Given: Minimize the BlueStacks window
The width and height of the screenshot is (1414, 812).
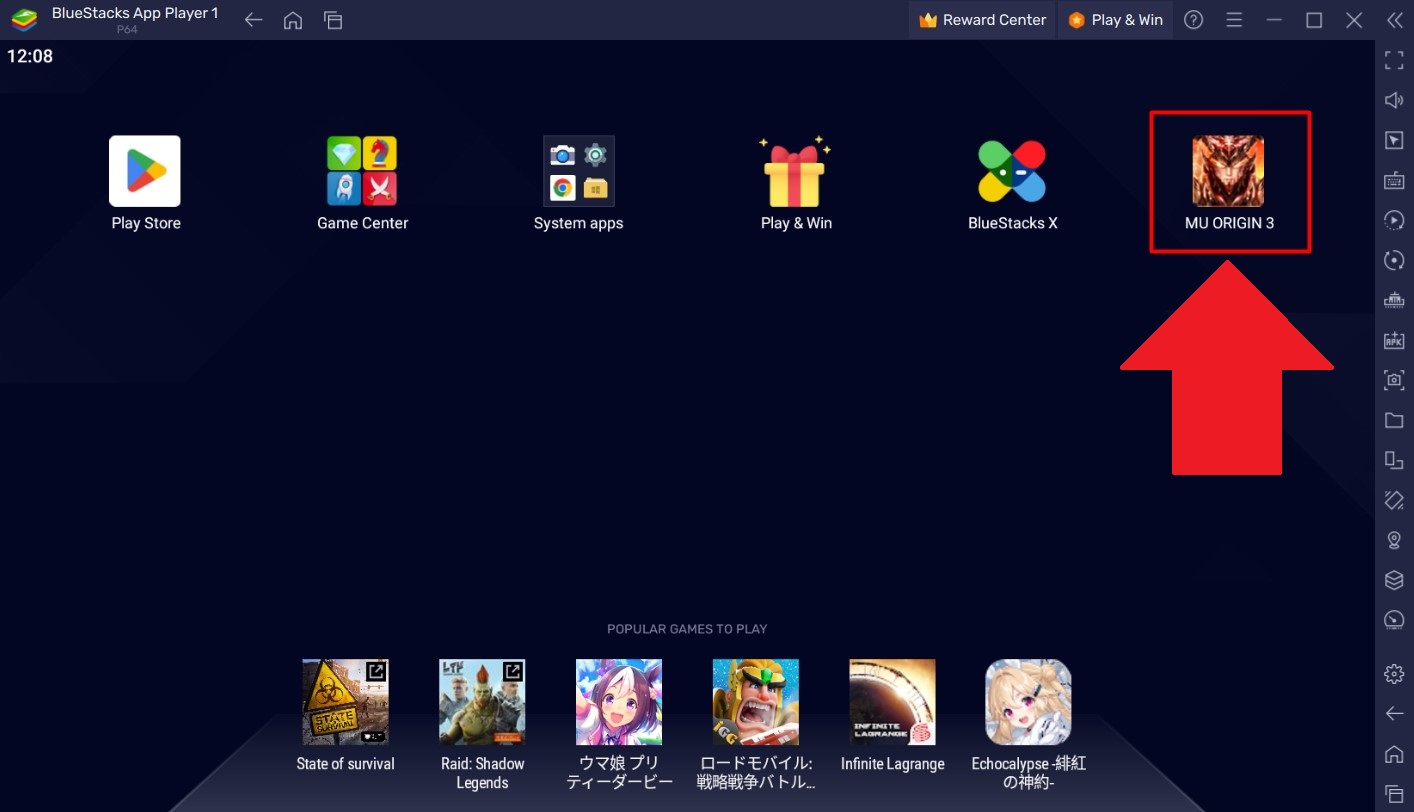Looking at the screenshot, I should 1274,20.
